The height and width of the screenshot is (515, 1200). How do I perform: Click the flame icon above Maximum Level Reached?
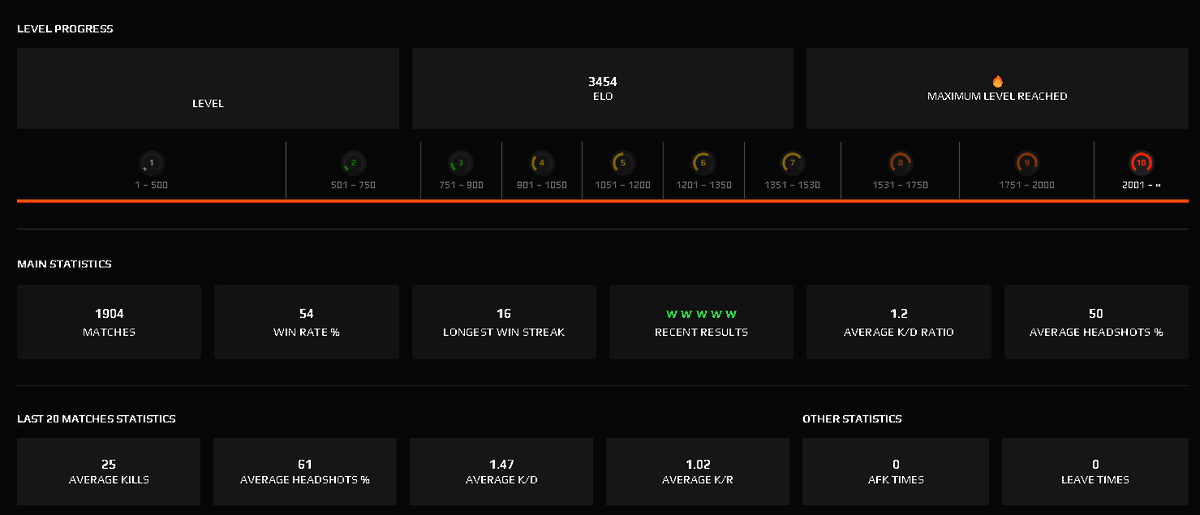click(997, 81)
